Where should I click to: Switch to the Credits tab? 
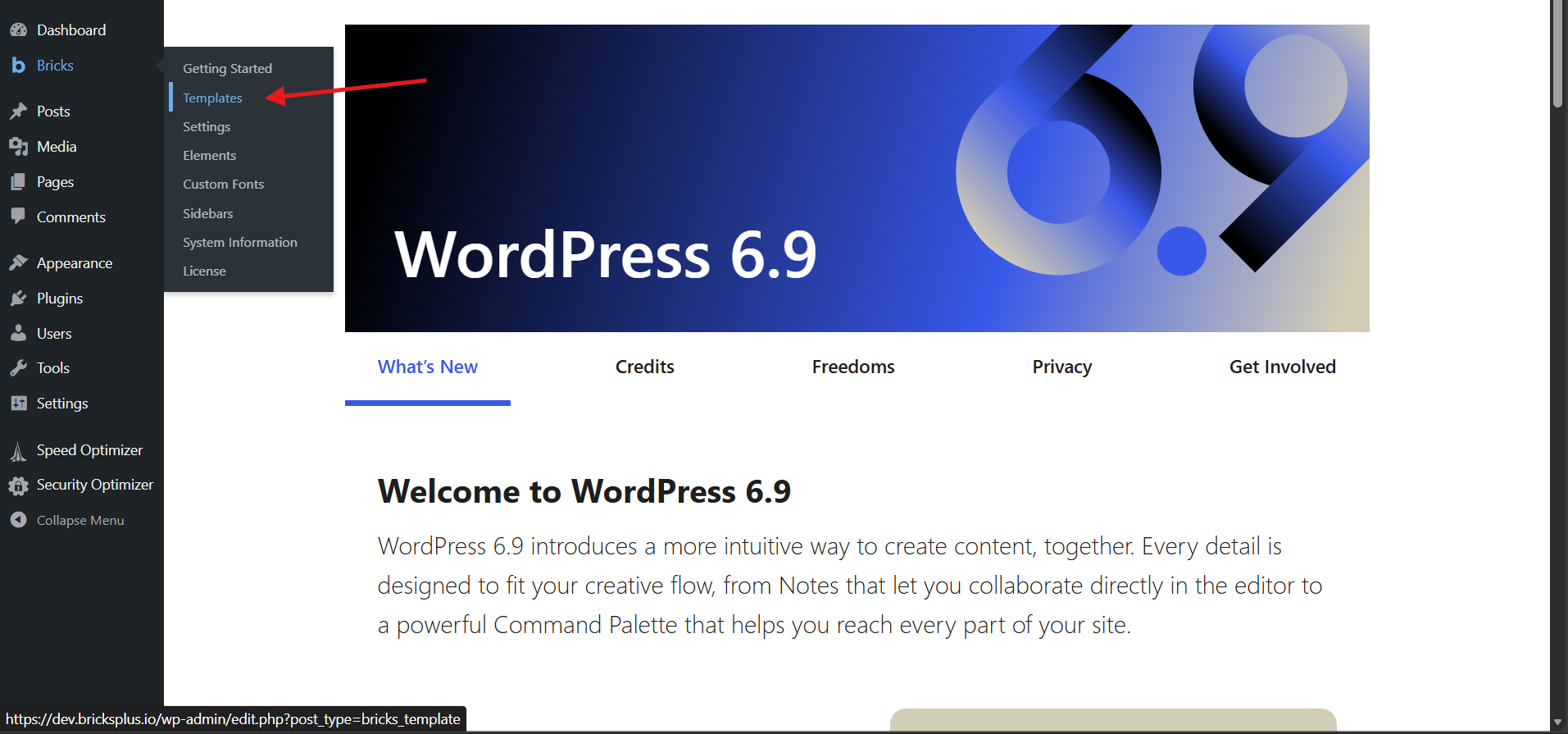click(645, 367)
